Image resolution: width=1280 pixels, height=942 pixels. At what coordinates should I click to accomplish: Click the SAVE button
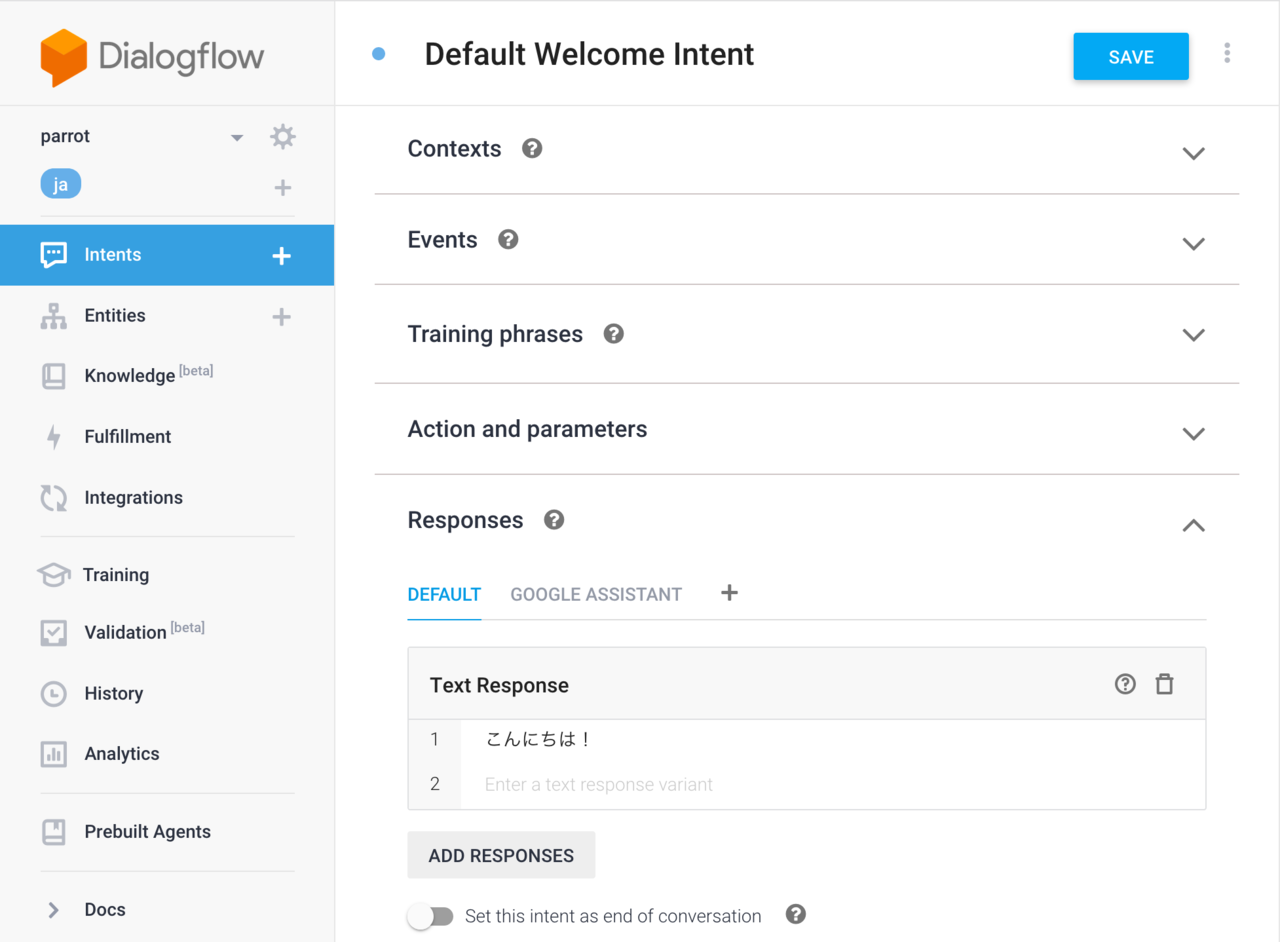(1131, 56)
